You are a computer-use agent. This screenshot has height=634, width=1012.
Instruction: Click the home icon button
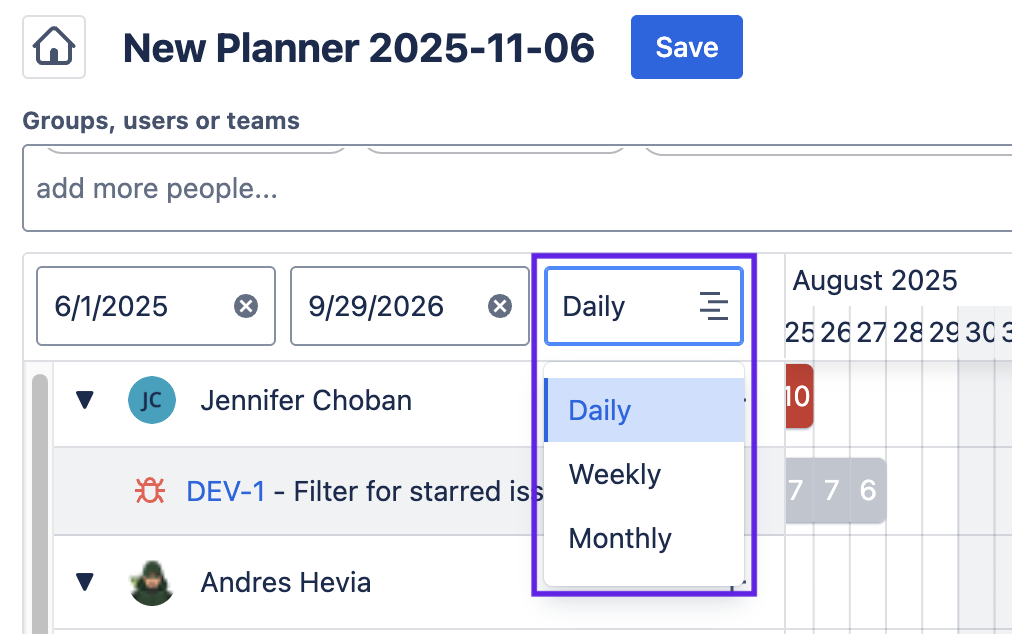point(53,47)
